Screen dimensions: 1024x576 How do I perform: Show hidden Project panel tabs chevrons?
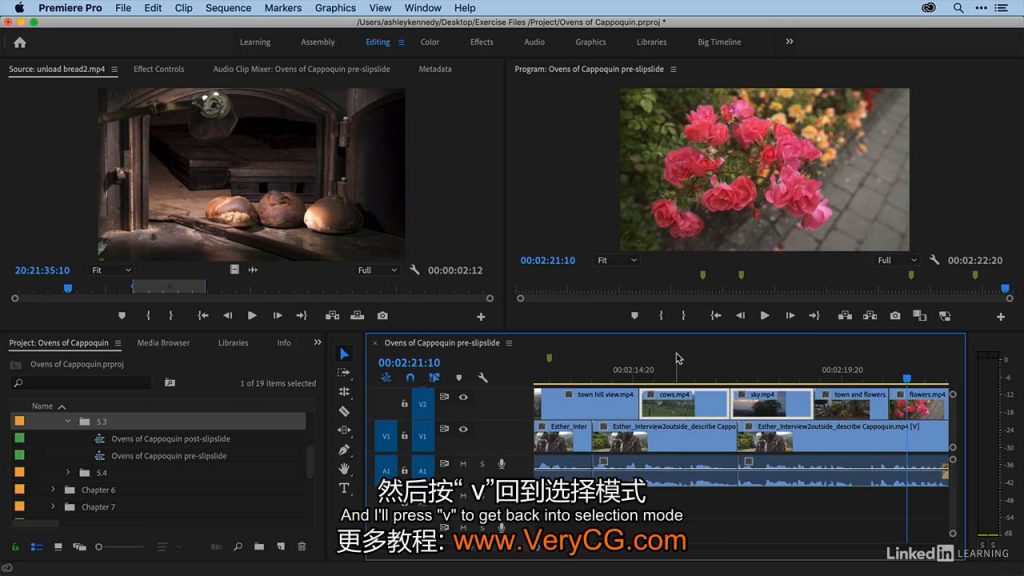[317, 342]
